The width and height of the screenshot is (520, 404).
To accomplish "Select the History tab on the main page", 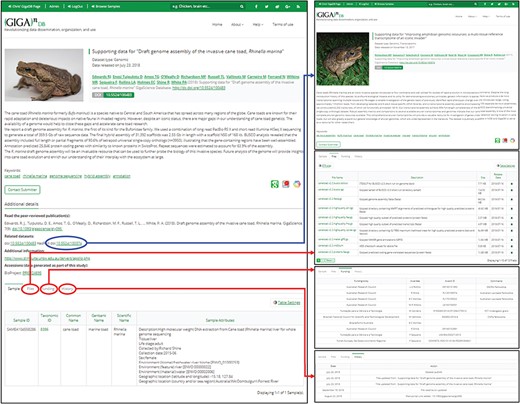I will [x=67, y=289].
